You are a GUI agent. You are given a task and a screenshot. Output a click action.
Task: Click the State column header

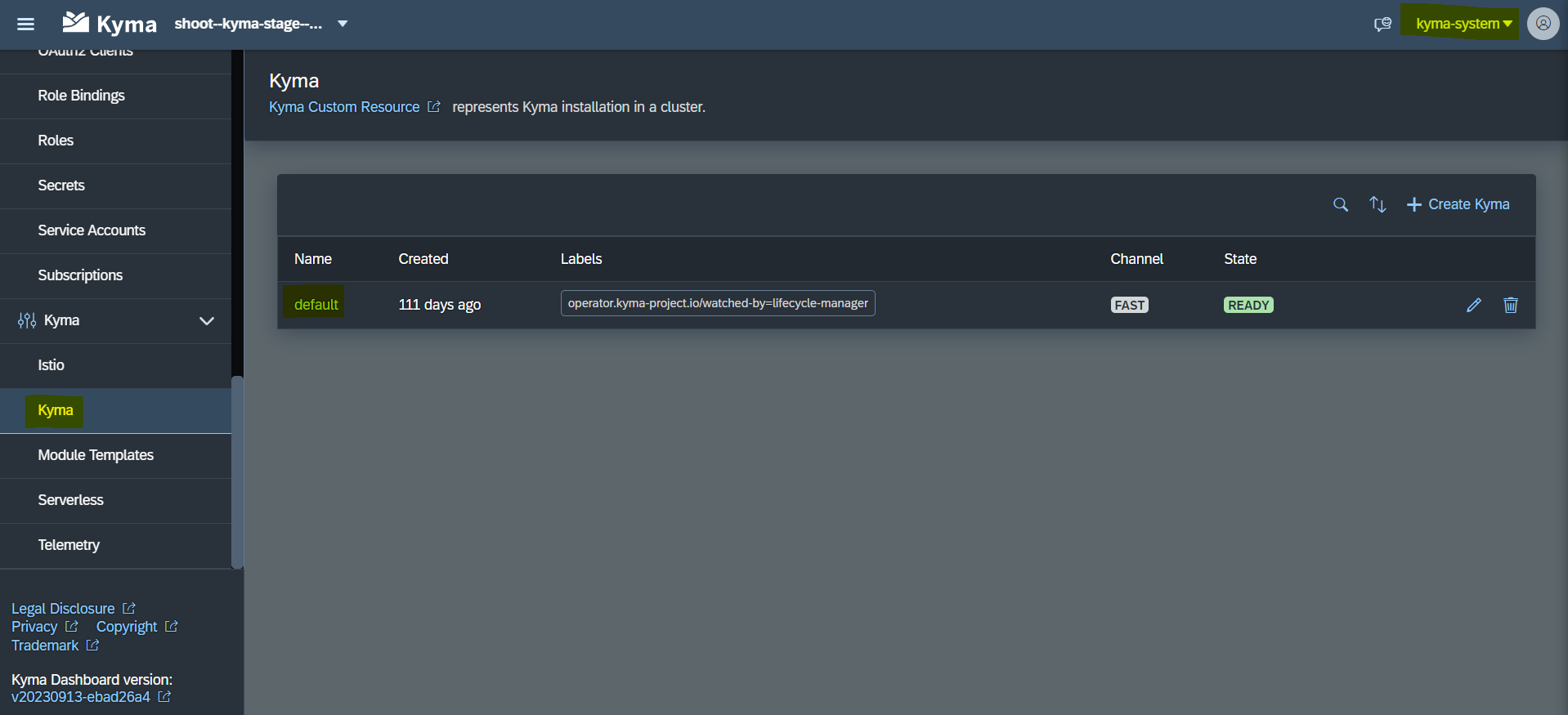tap(1240, 259)
